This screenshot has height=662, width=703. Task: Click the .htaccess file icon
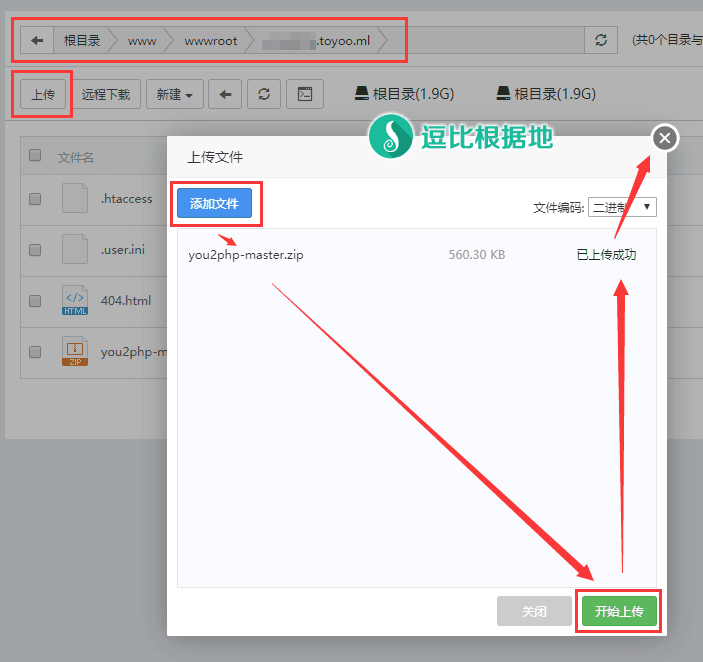point(75,198)
